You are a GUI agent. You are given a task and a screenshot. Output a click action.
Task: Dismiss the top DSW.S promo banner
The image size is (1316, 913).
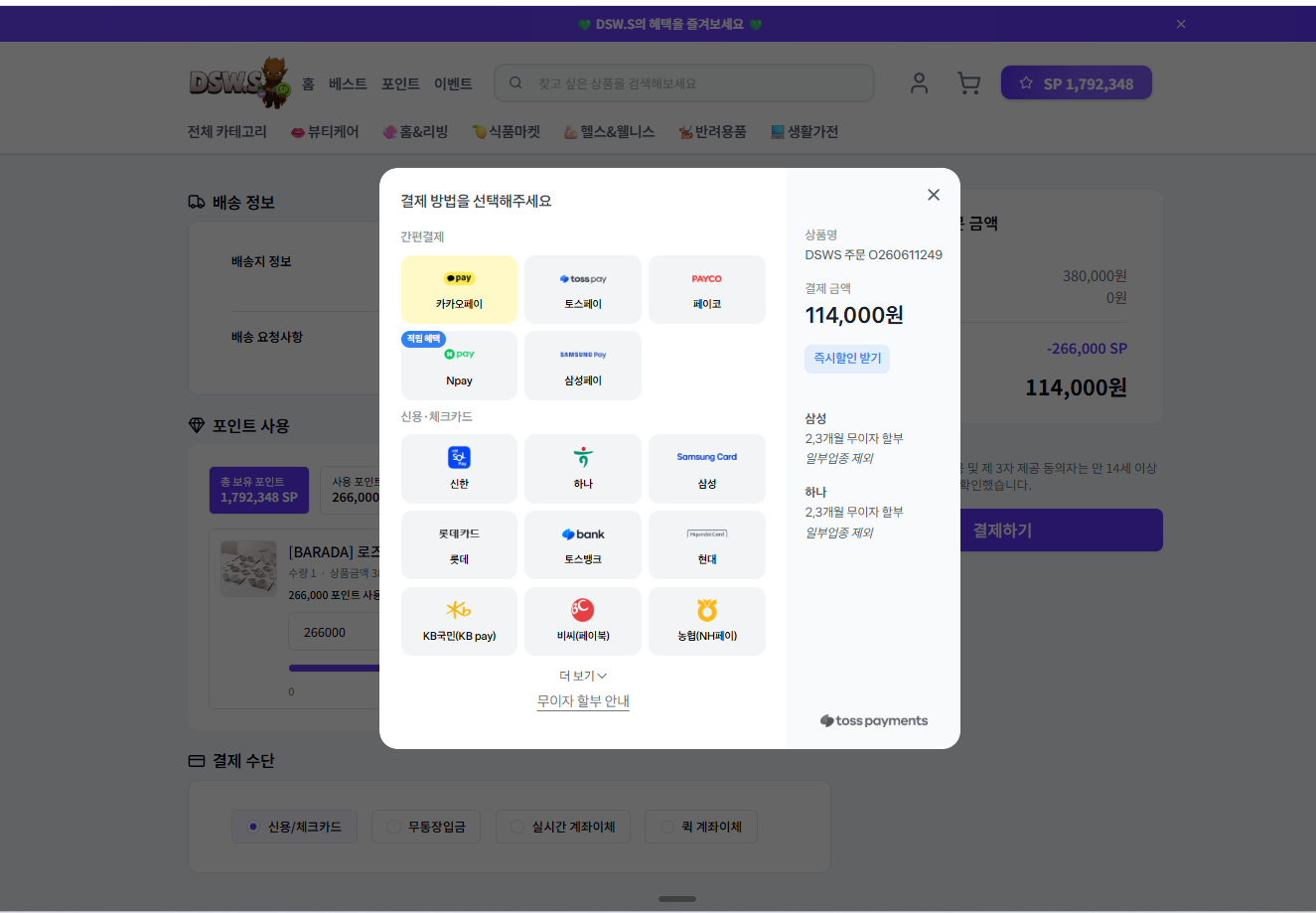1181,24
